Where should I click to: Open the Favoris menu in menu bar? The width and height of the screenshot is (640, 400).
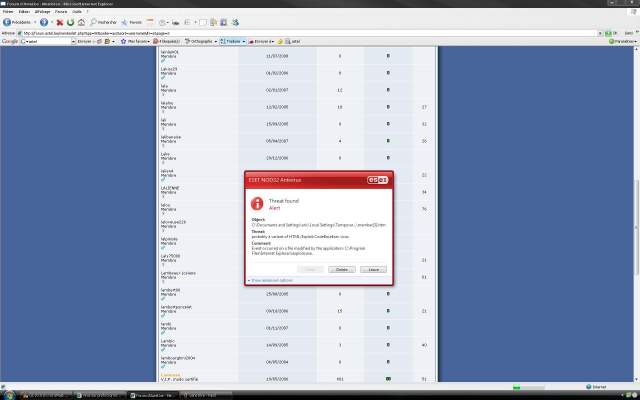(x=62, y=12)
